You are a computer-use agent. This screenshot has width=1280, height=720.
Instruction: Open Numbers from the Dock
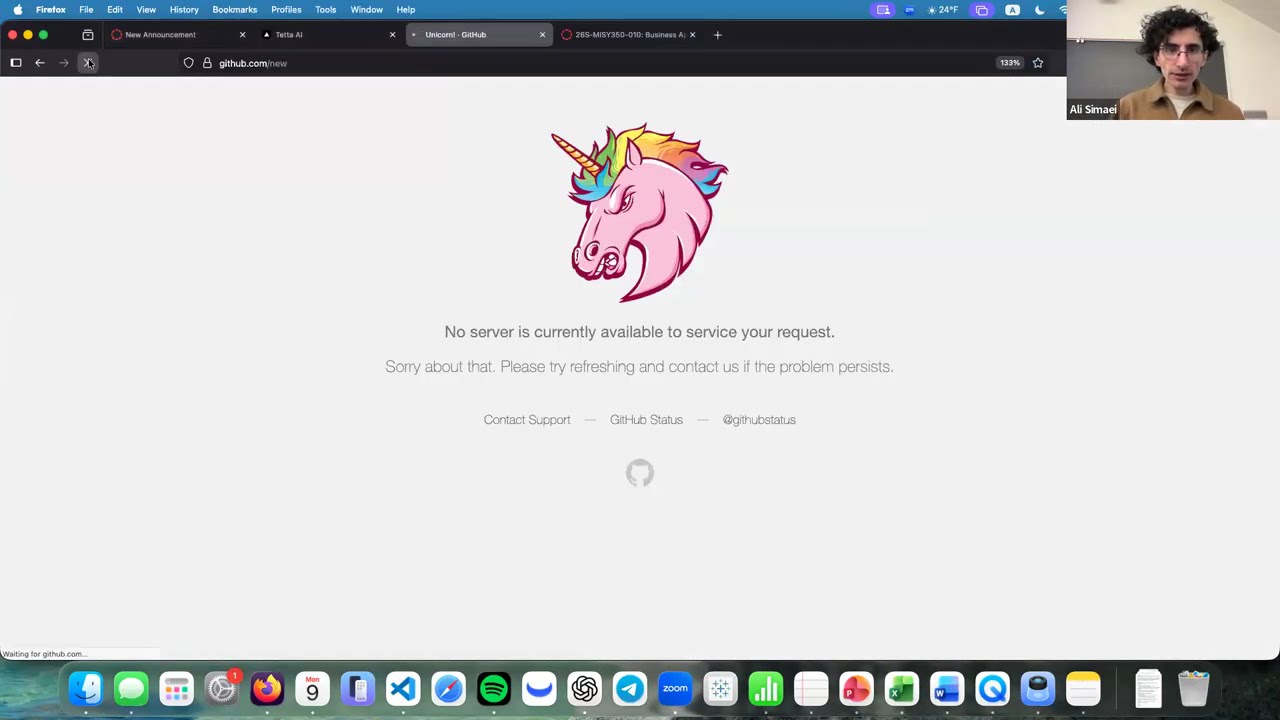(766, 689)
